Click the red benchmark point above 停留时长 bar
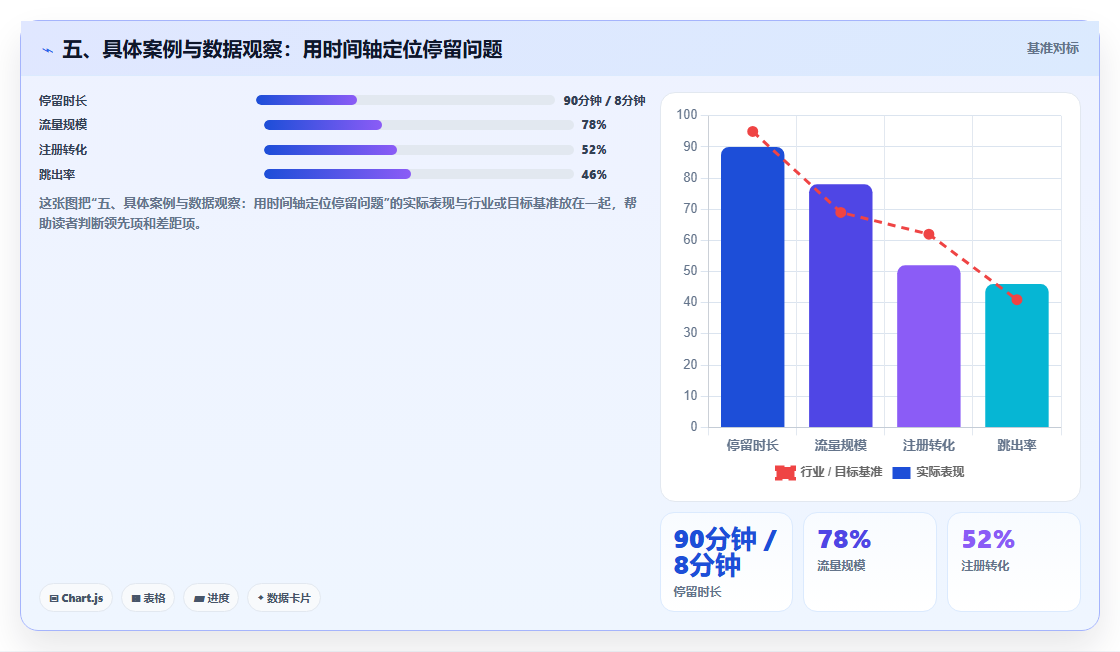The width and height of the screenshot is (1120, 652). (x=752, y=131)
